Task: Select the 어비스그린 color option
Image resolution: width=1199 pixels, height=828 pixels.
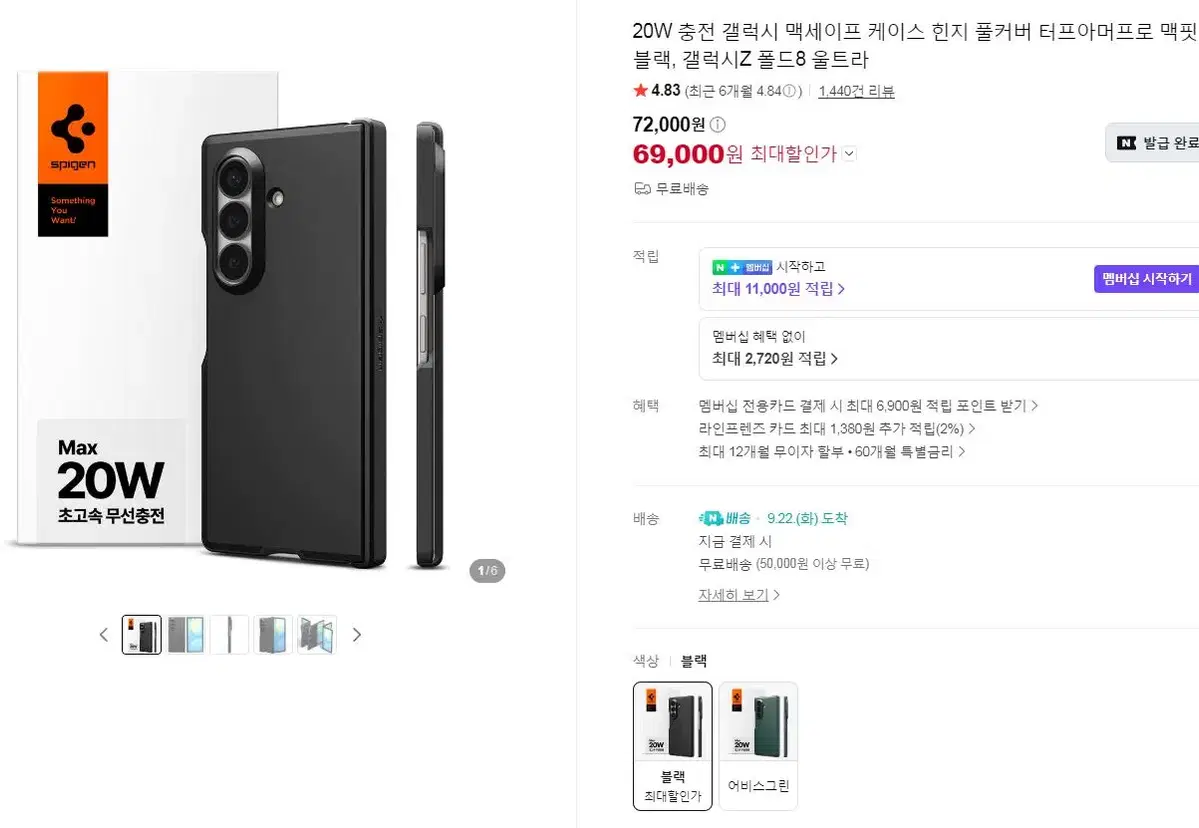Action: click(759, 745)
